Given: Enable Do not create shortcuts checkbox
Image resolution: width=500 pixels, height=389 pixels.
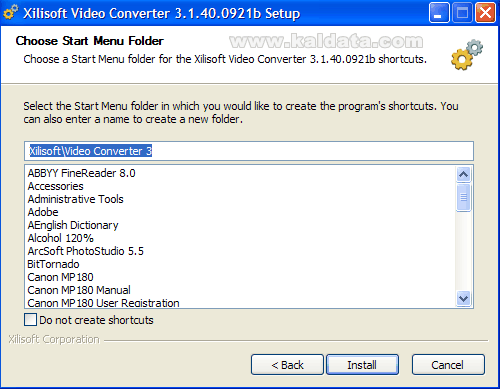Looking at the screenshot, I should click(30, 319).
